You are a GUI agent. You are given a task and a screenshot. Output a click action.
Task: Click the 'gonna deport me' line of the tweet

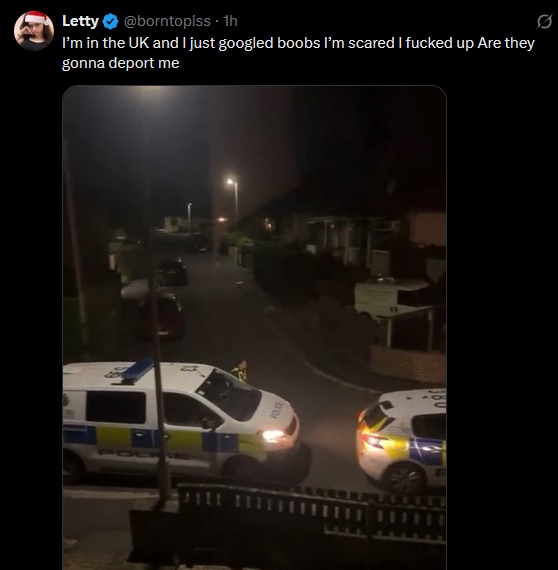pos(121,63)
